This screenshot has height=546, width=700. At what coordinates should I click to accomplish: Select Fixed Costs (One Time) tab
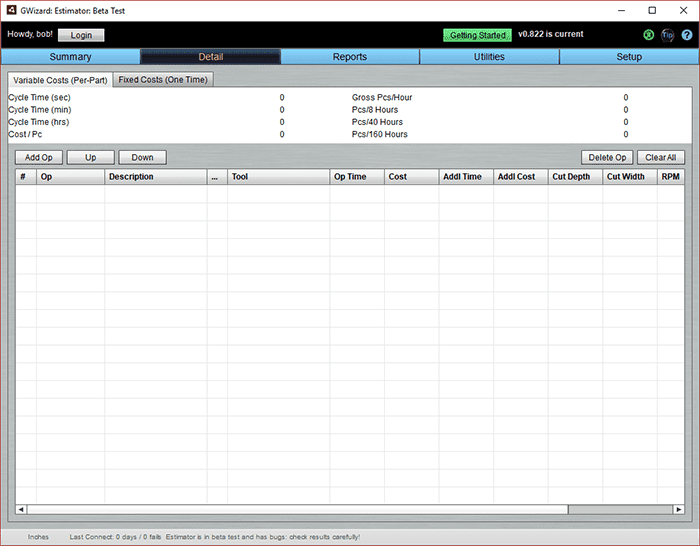tap(163, 79)
